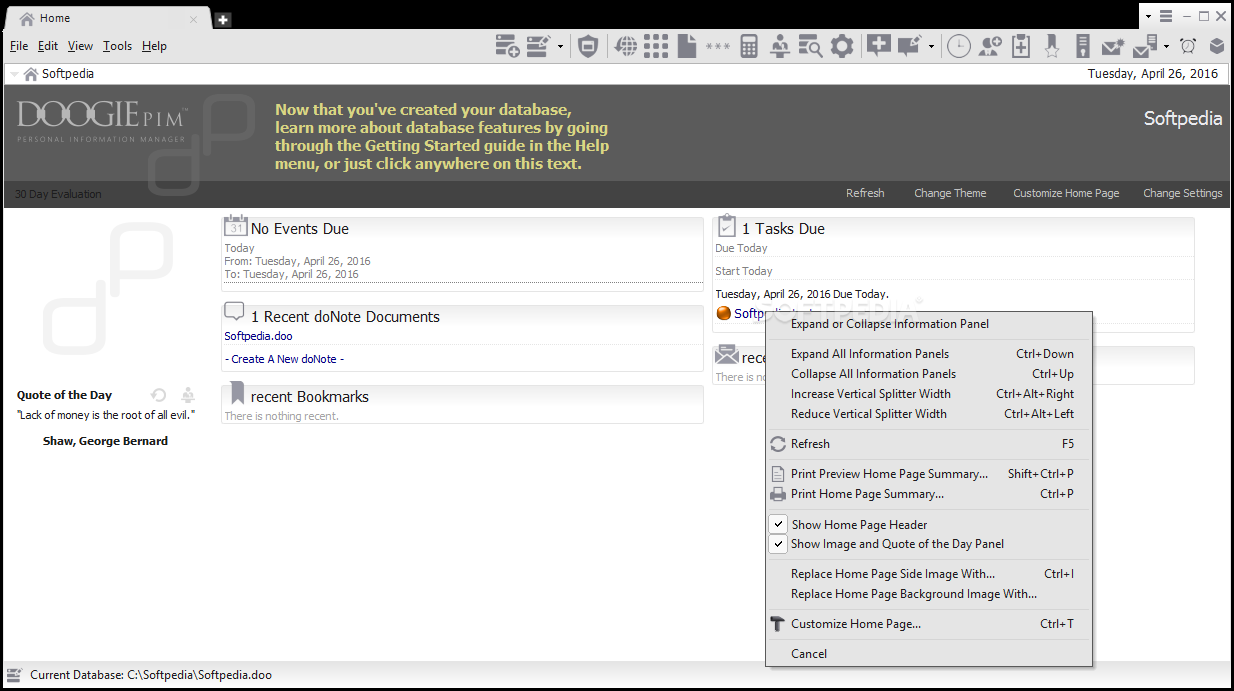
Task: Open the title bar dropdown arrow
Action: [x=1149, y=16]
